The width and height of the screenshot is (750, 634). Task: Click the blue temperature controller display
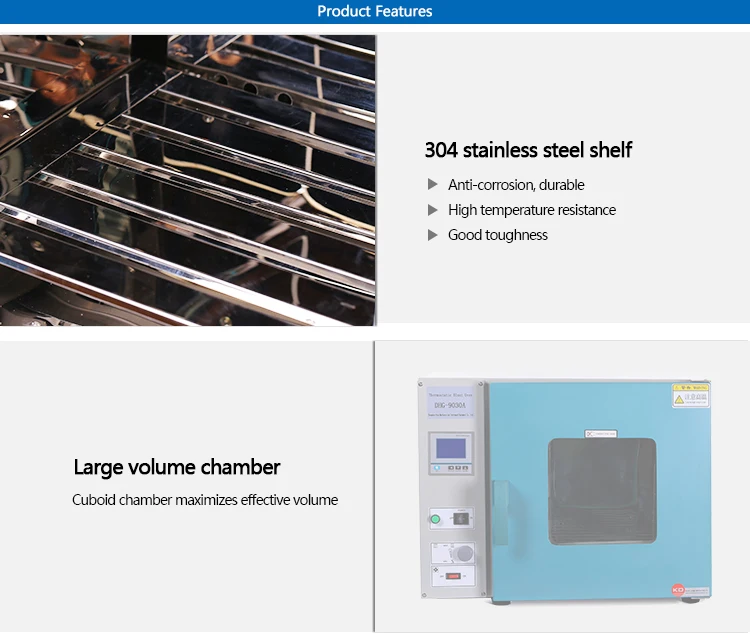449,453
